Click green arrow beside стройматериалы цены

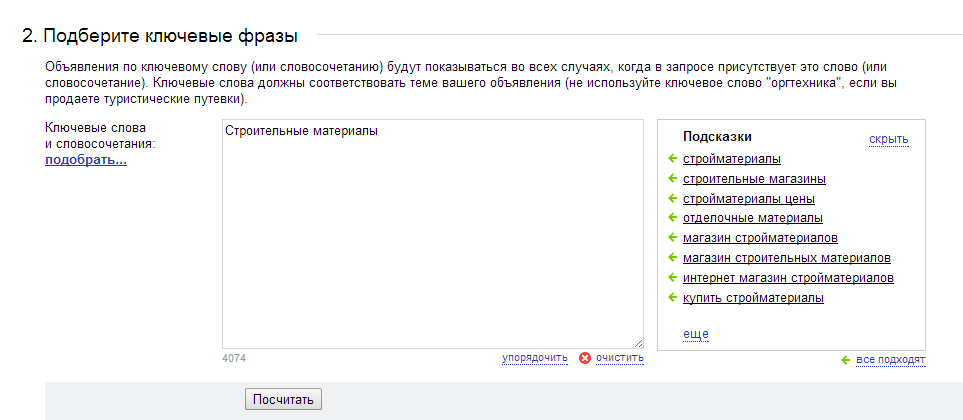point(672,199)
